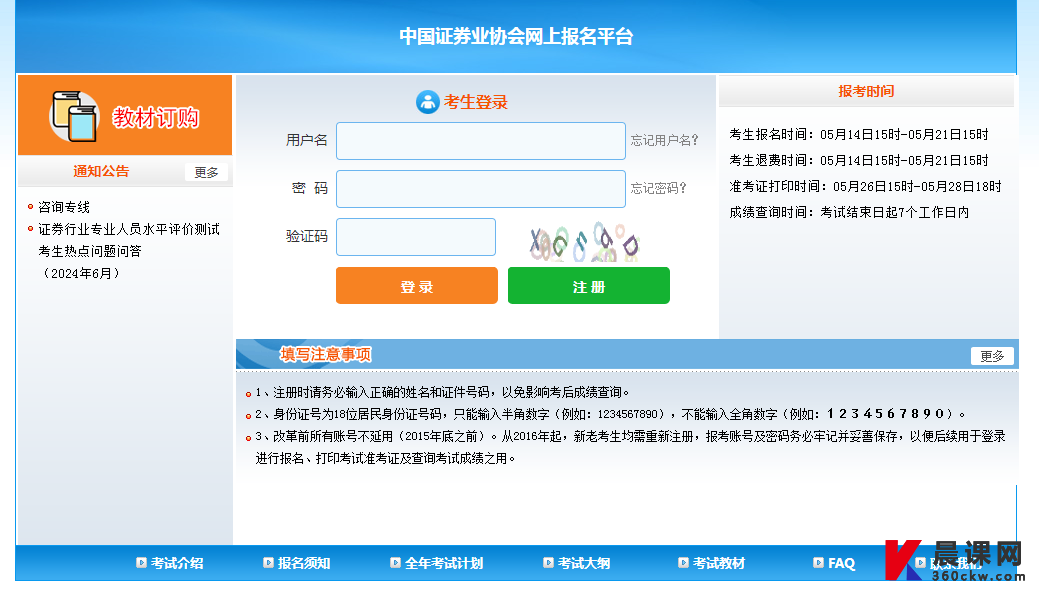
Task: Open the 咨询专线 notice
Action: click(x=64, y=207)
